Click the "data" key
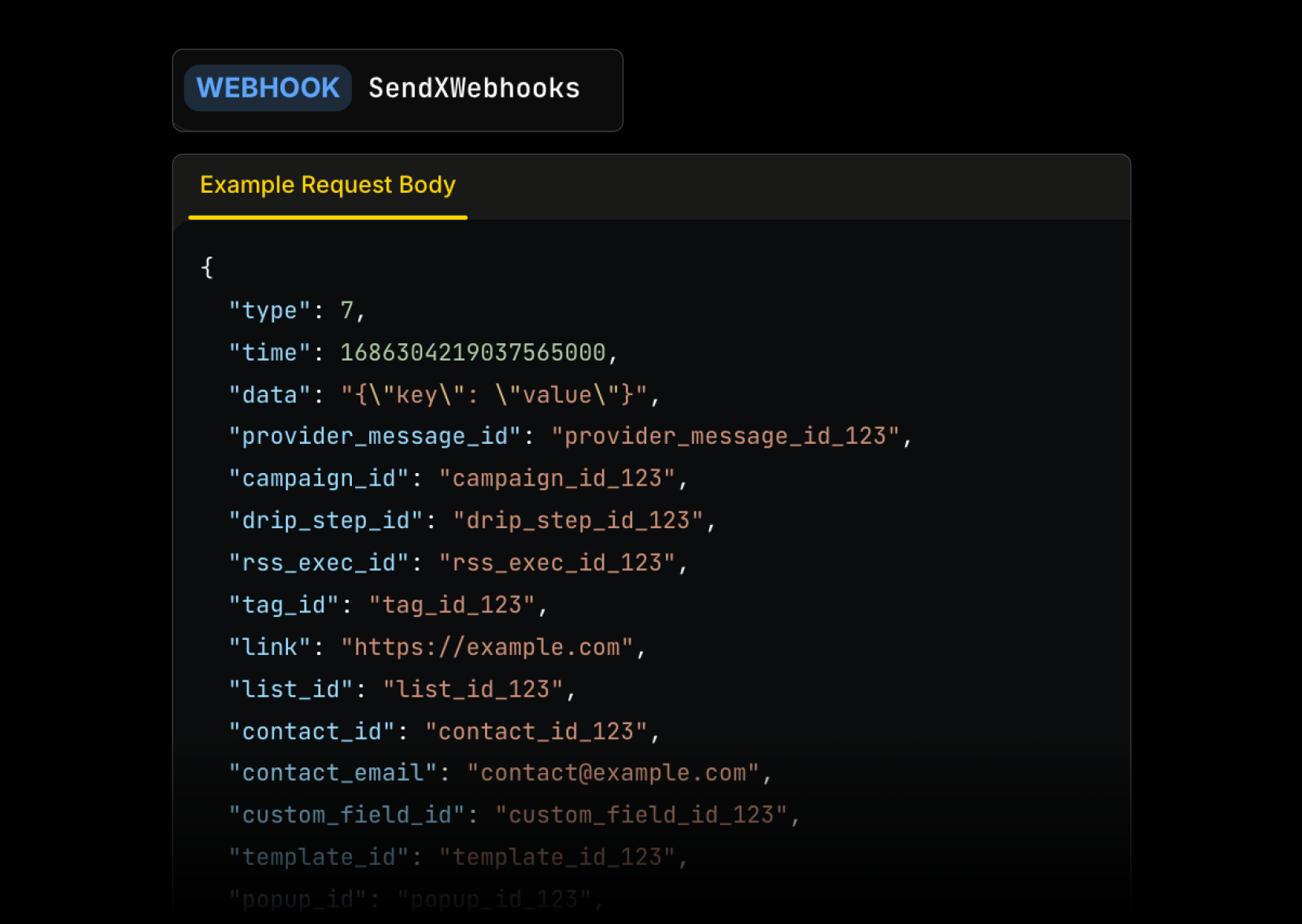Viewport: 1302px width, 924px height. pos(270,395)
